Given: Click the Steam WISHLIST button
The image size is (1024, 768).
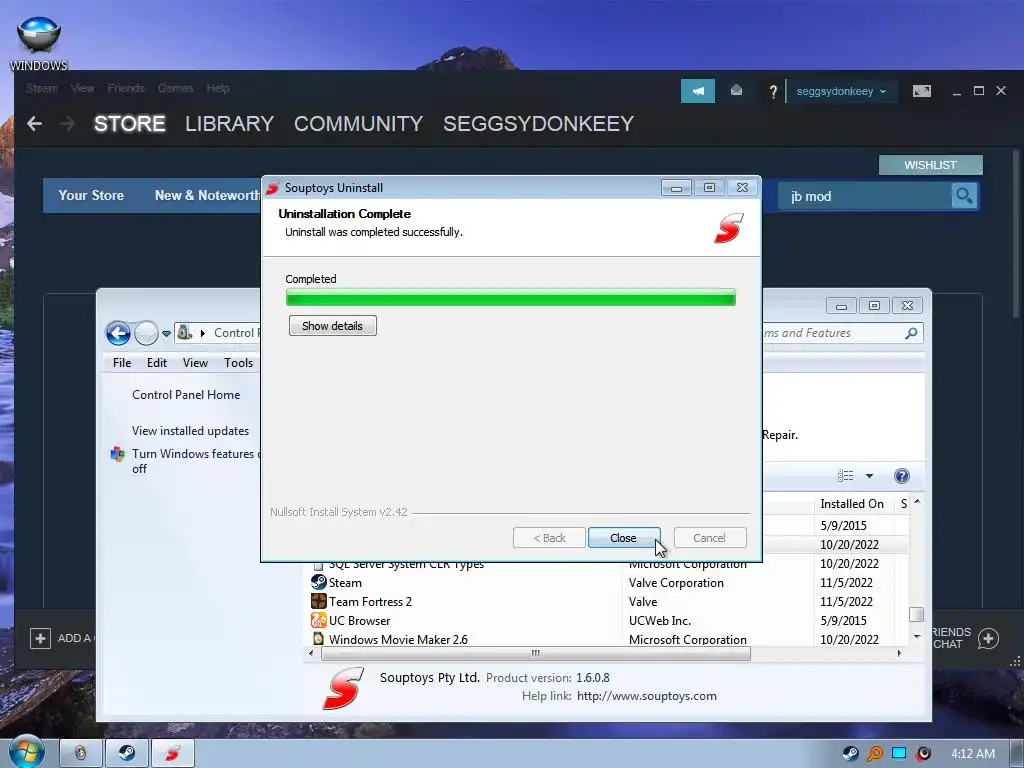Looking at the screenshot, I should click(x=931, y=165).
